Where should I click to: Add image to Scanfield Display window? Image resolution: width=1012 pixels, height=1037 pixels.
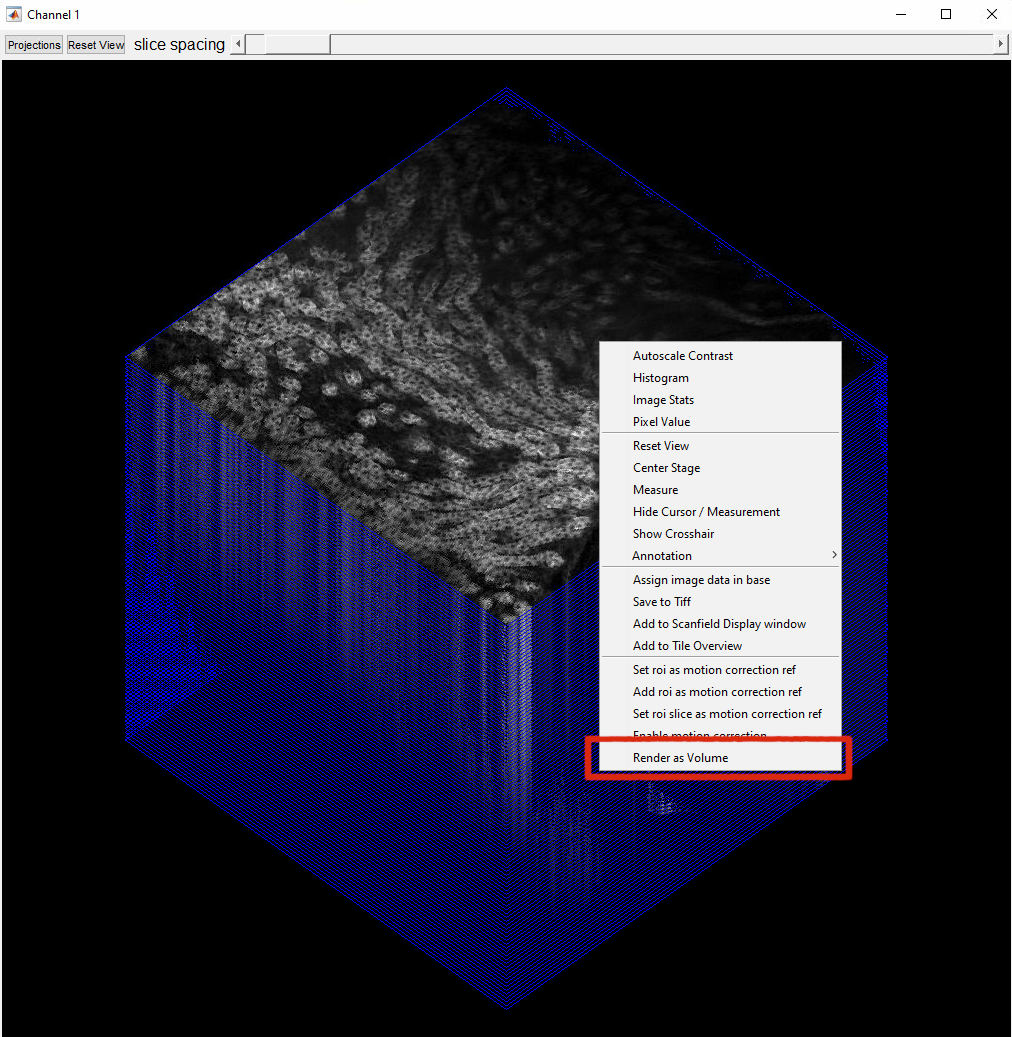point(719,623)
